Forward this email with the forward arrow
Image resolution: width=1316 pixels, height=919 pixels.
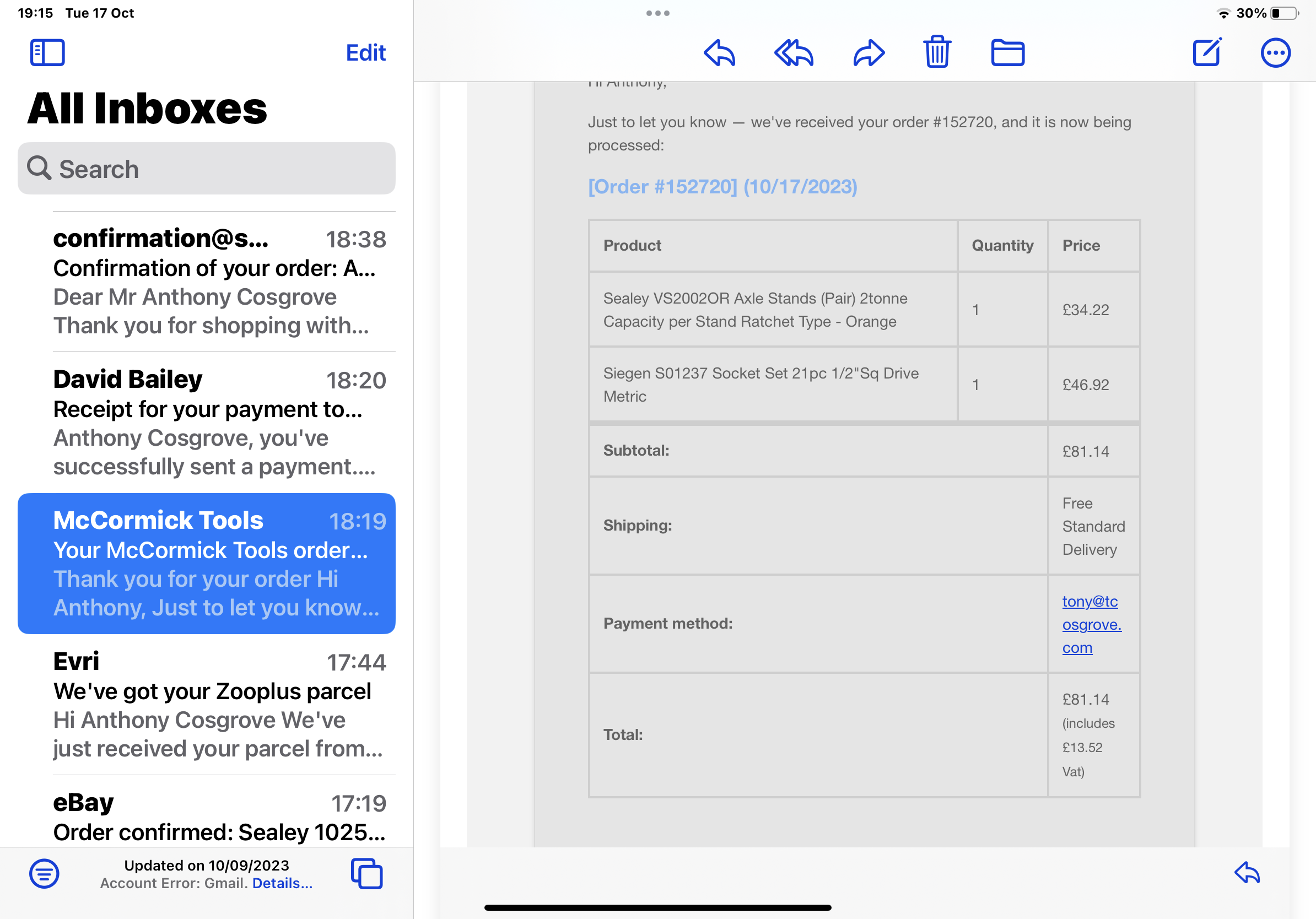tap(869, 53)
